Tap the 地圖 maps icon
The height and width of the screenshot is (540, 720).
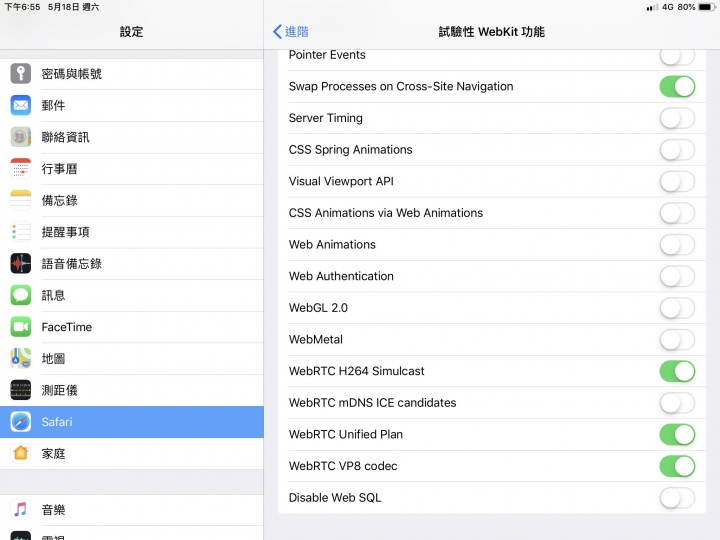pos(21,359)
